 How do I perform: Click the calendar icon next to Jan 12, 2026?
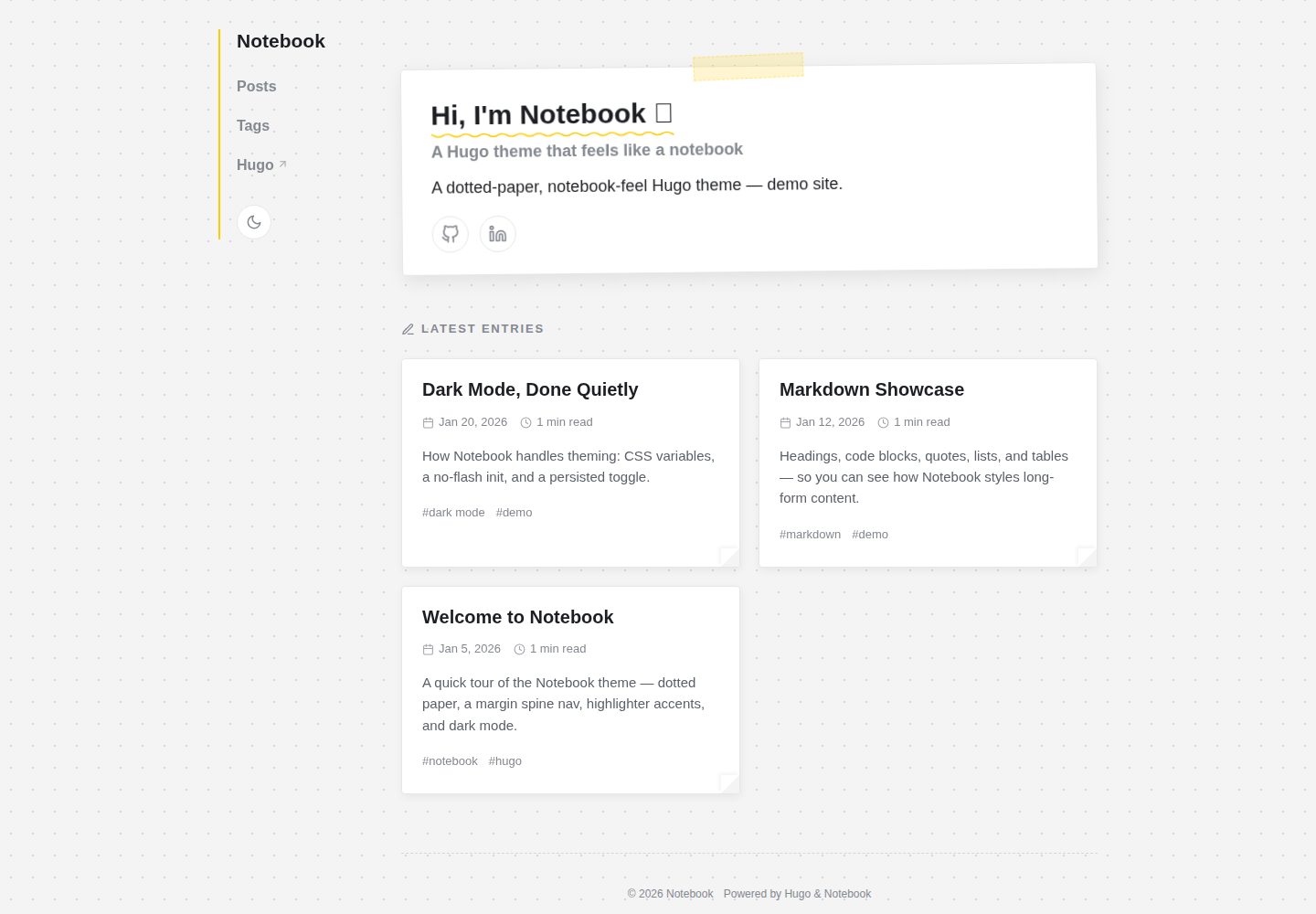(x=785, y=422)
